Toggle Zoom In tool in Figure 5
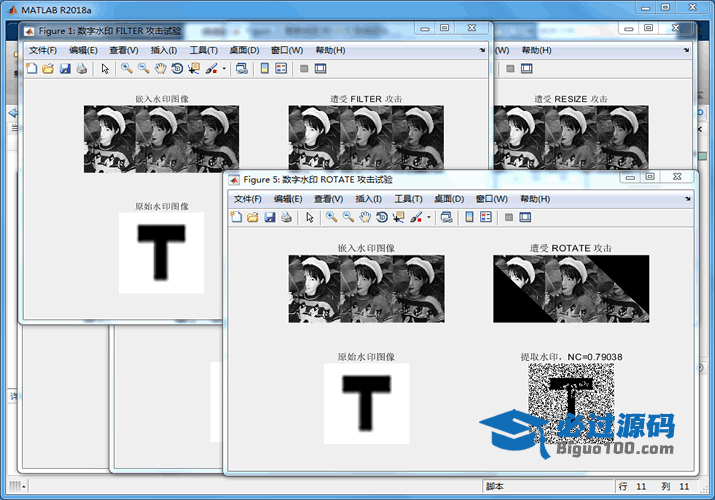 click(x=330, y=217)
